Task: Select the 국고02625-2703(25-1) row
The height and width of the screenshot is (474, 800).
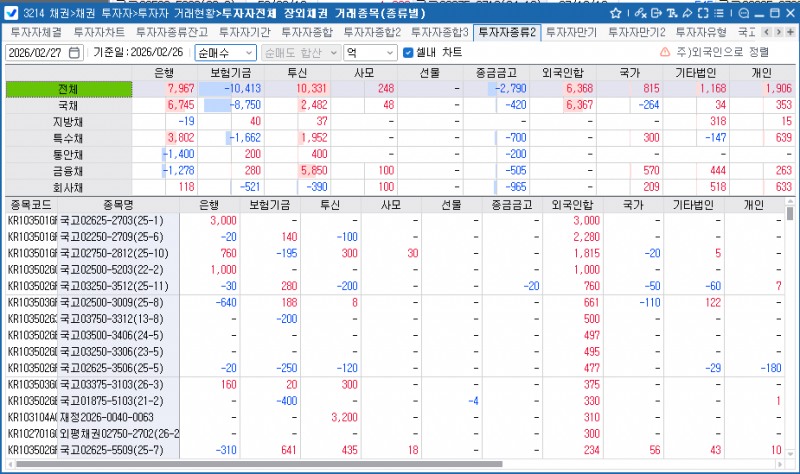Action: coord(394,221)
